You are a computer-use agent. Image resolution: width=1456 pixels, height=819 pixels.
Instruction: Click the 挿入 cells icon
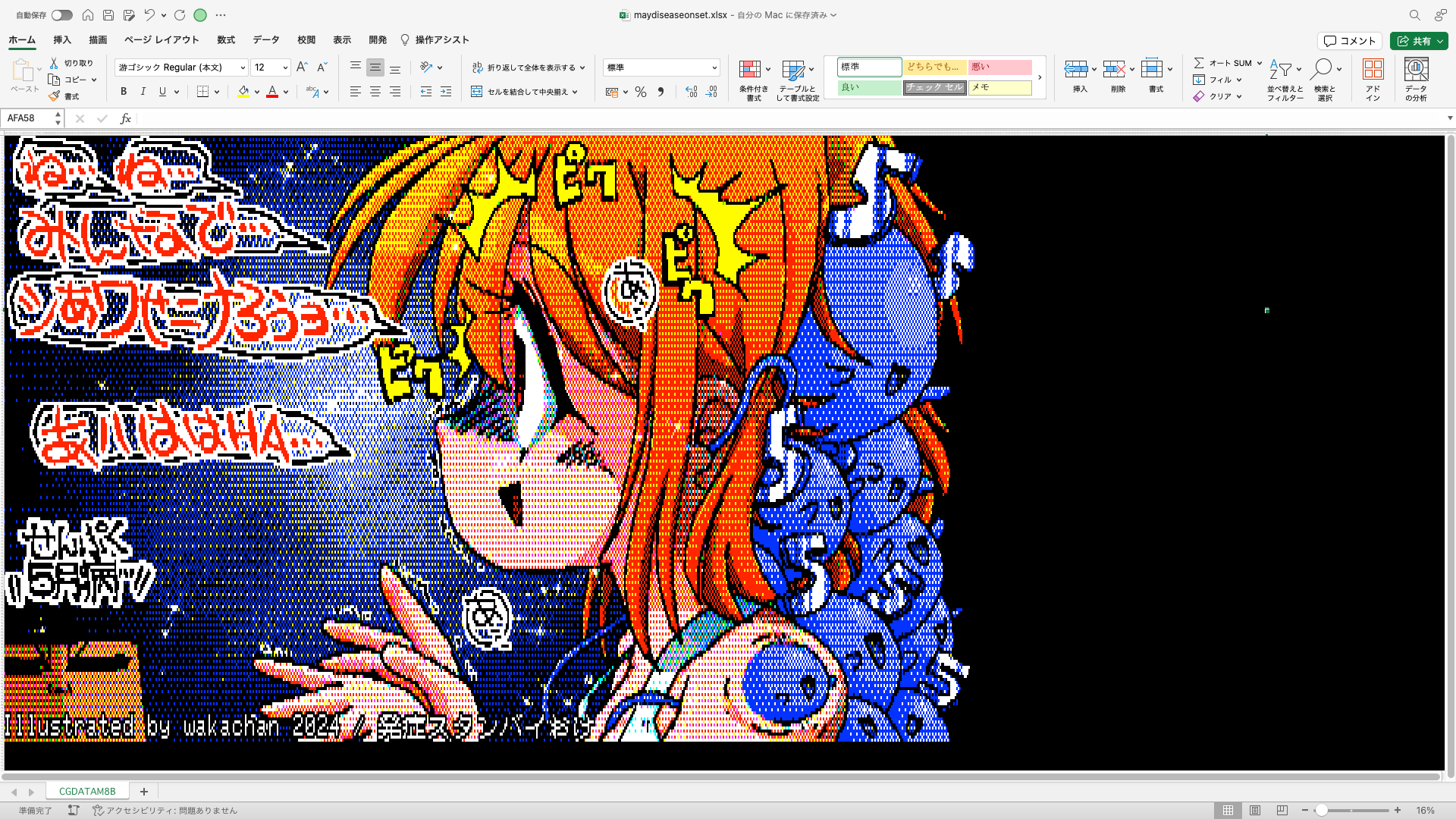coord(1076,70)
